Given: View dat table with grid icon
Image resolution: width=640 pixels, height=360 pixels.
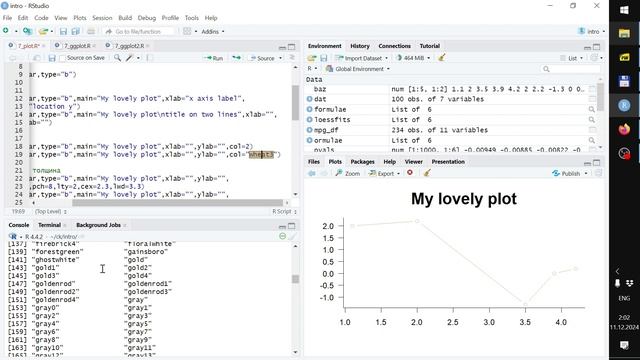Looking at the screenshot, I should point(592,99).
